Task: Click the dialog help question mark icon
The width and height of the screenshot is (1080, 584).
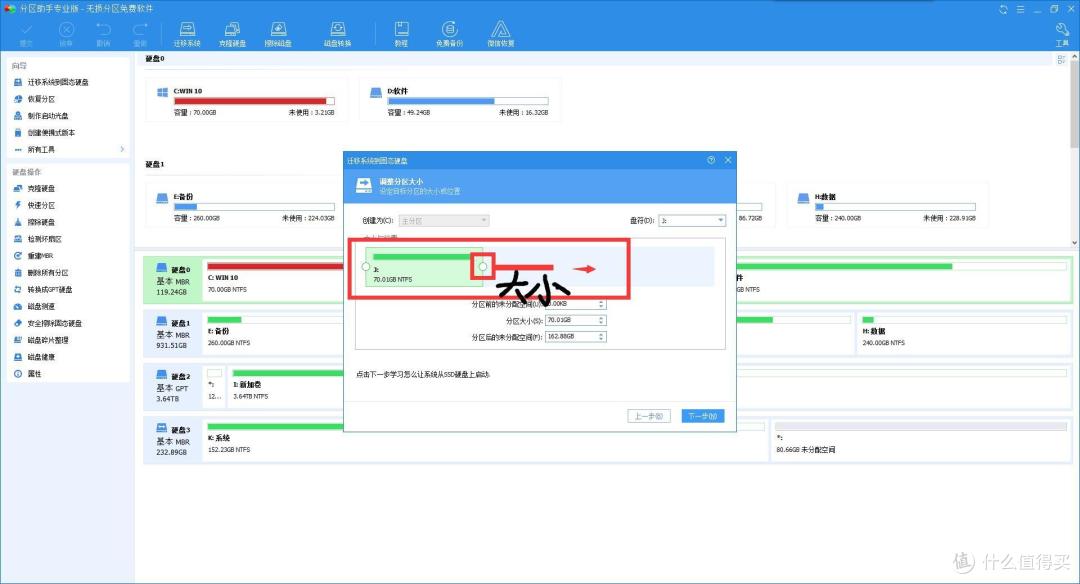Action: [x=711, y=160]
